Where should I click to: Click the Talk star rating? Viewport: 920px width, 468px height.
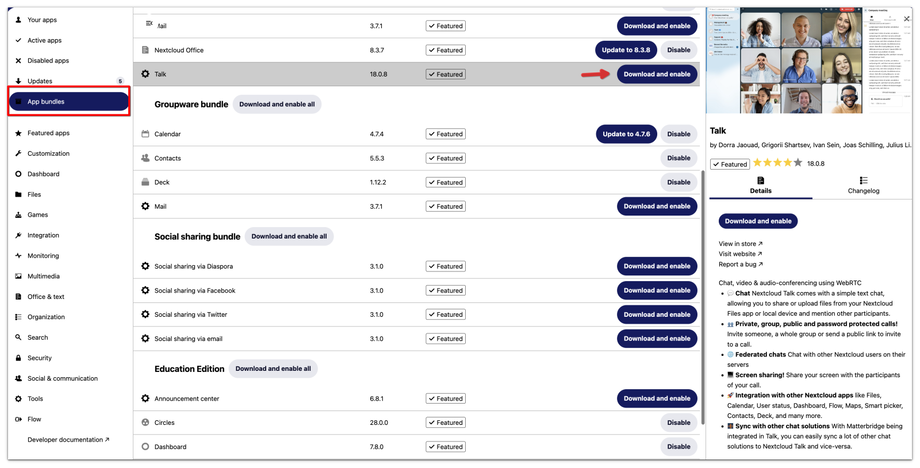pos(777,164)
